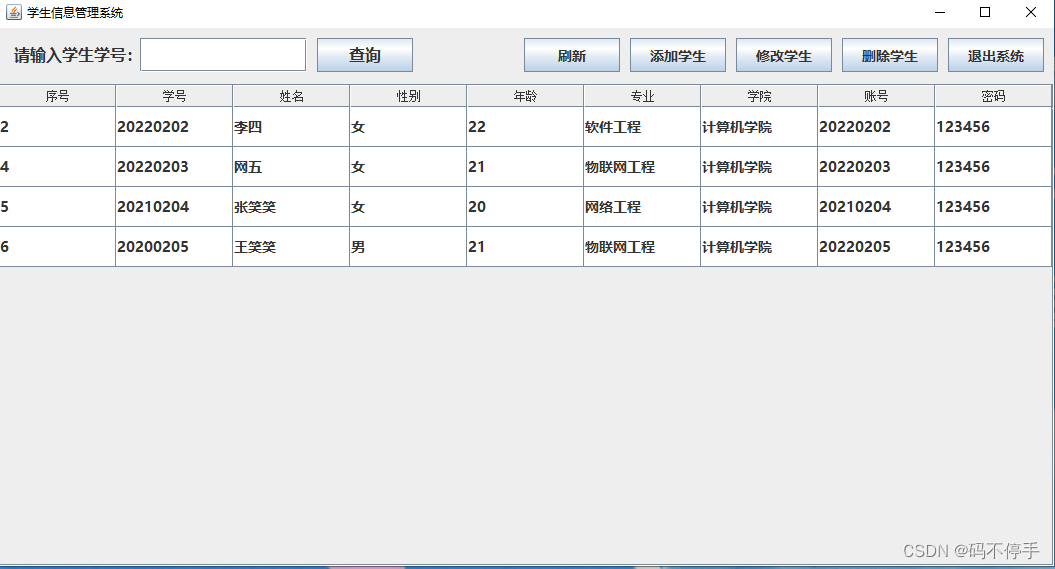Click the 删除学生 delete student button
This screenshot has height=569, width=1055.
point(889,55)
